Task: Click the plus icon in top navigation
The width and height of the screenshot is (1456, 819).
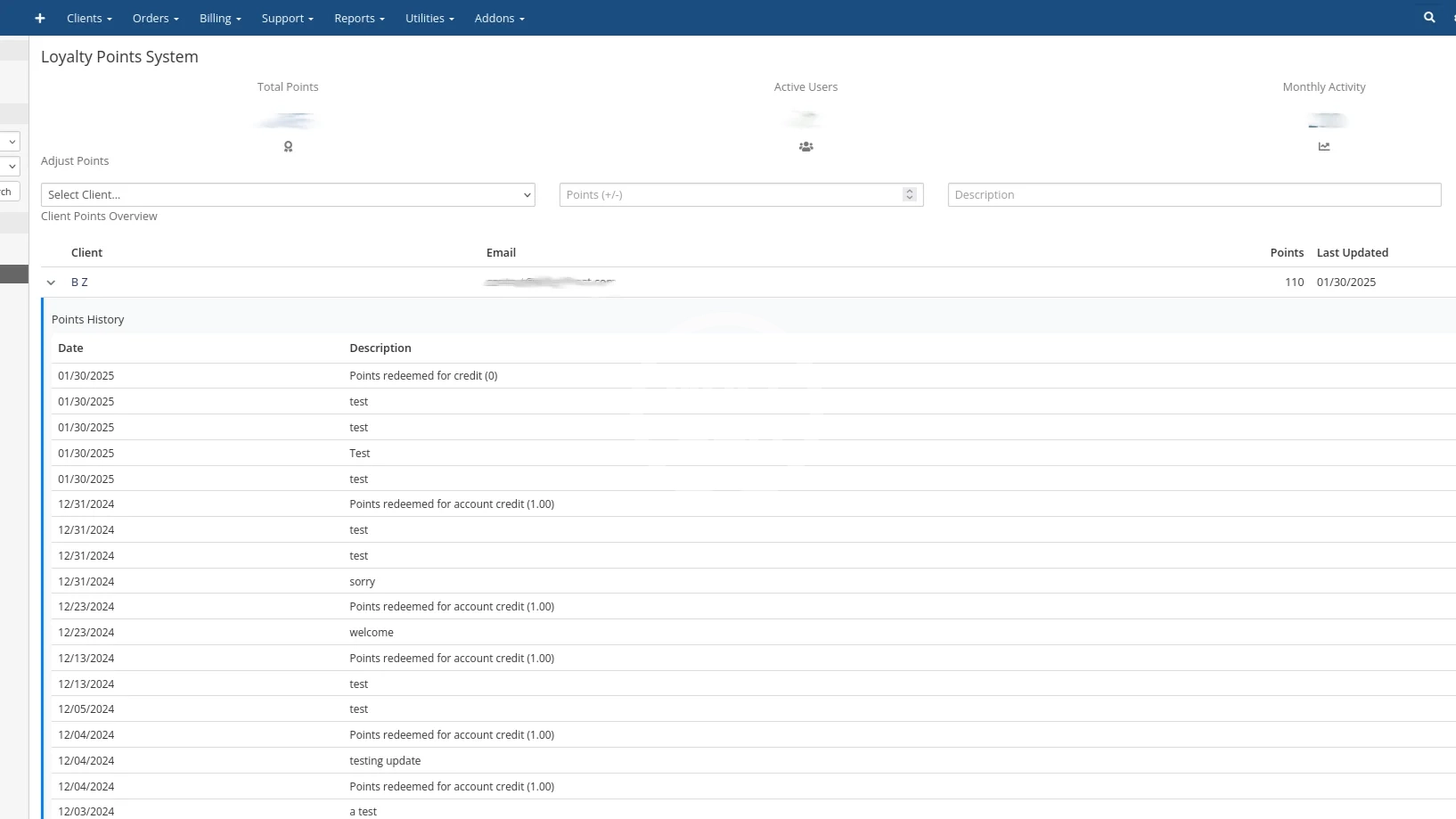Action: [40, 18]
